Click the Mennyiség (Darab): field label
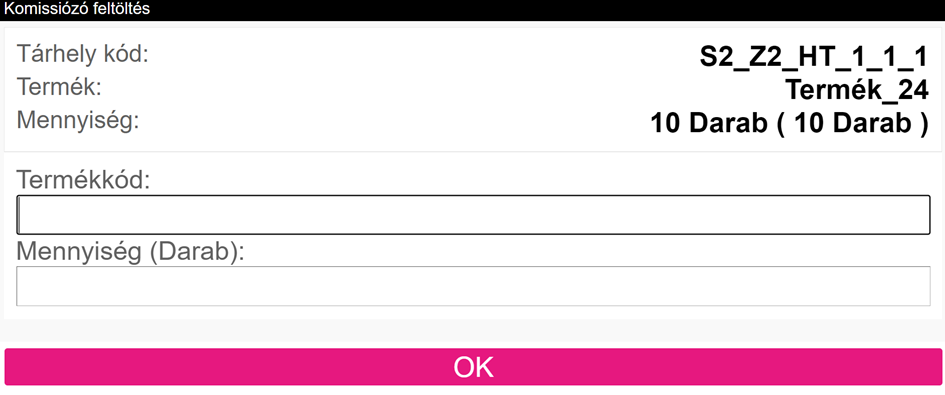Viewport: 945px width, 395px height. [131, 251]
